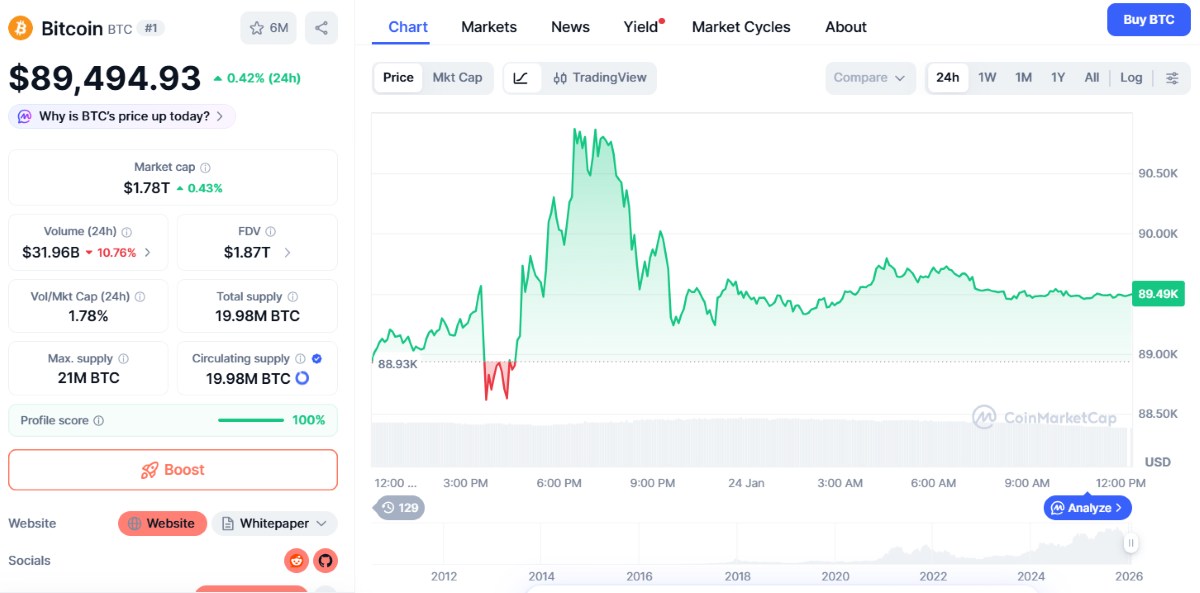The height and width of the screenshot is (593, 1200).
Task: Switch to TradingView chart mode
Action: tap(600, 78)
